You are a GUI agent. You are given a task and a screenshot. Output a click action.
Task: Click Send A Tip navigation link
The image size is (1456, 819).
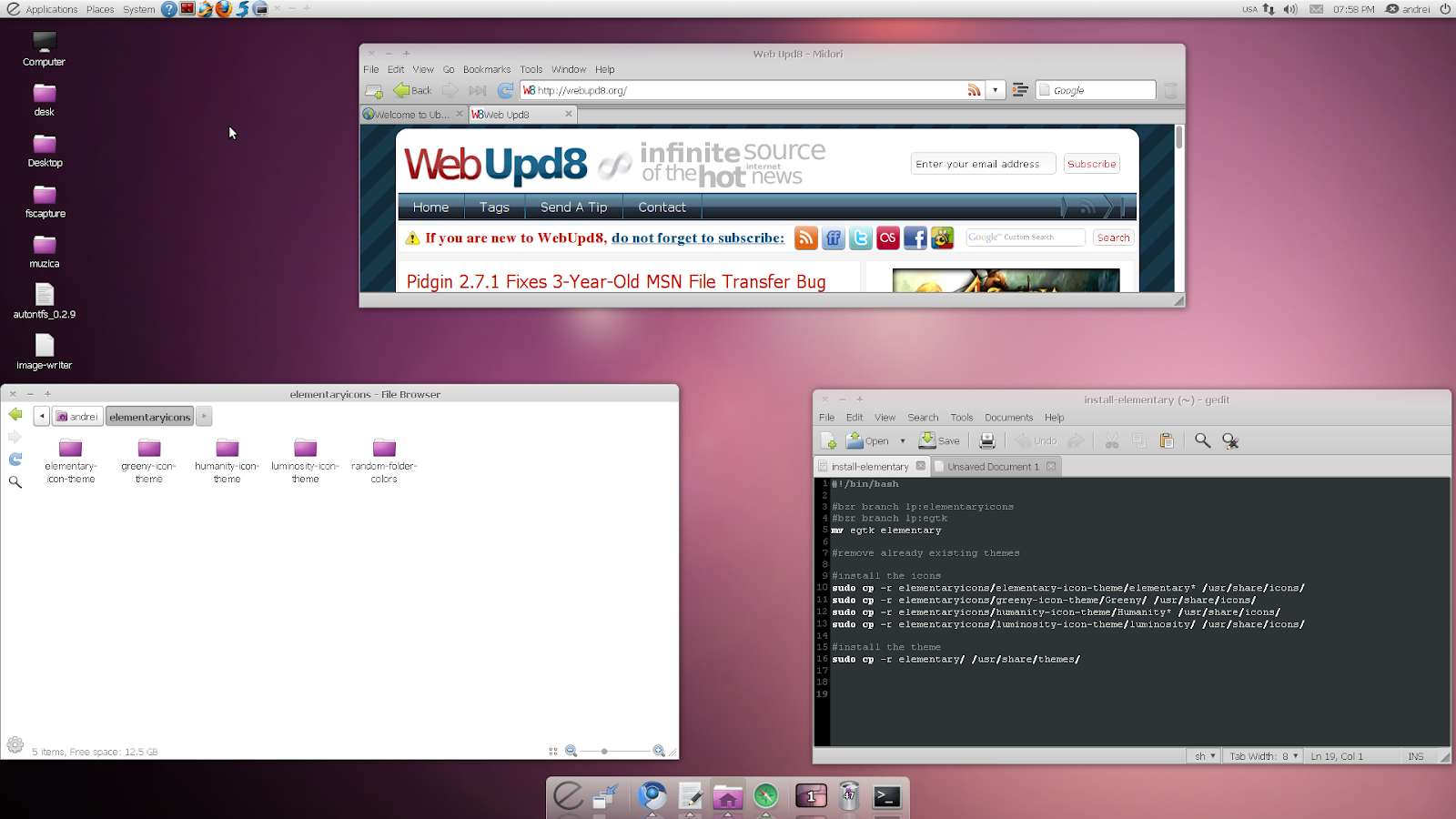(x=573, y=207)
